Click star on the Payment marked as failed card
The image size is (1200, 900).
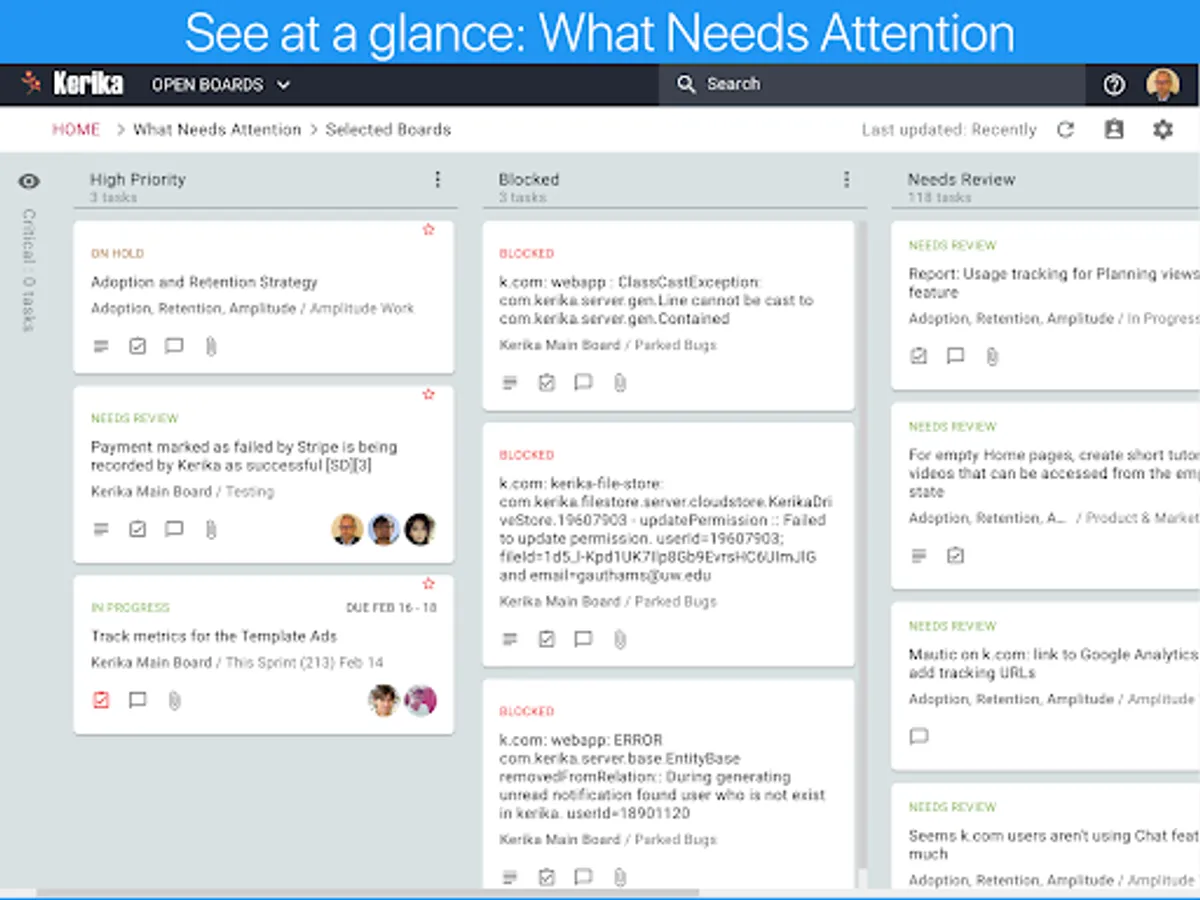[x=429, y=395]
